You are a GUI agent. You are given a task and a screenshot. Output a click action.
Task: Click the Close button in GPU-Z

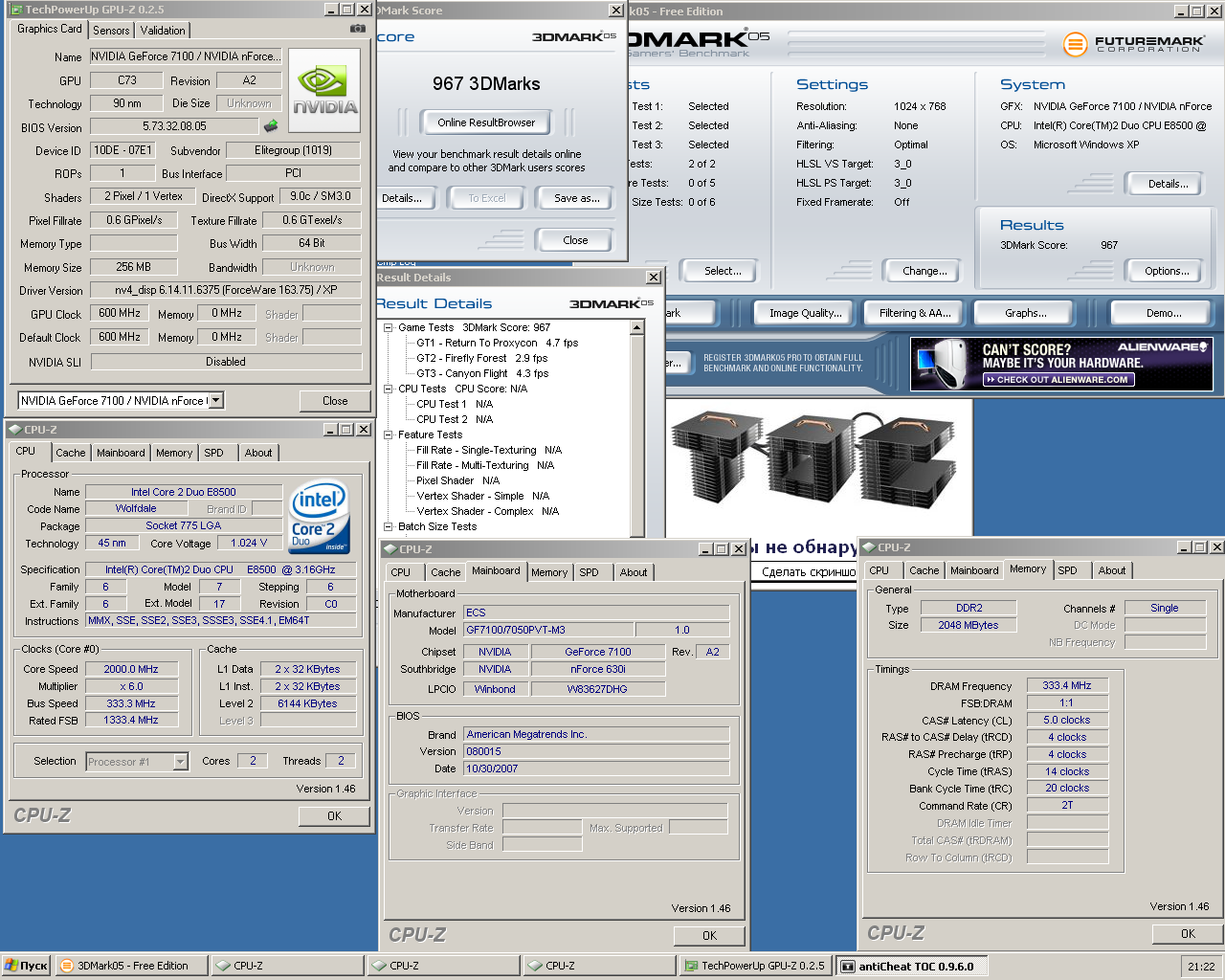pyautogui.click(x=335, y=401)
